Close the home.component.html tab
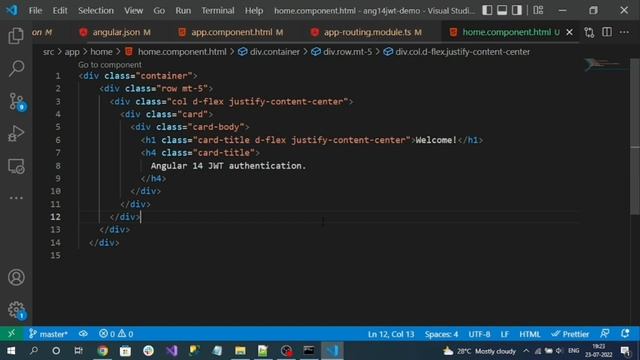Image resolution: width=640 pixels, height=360 pixels. [569, 32]
